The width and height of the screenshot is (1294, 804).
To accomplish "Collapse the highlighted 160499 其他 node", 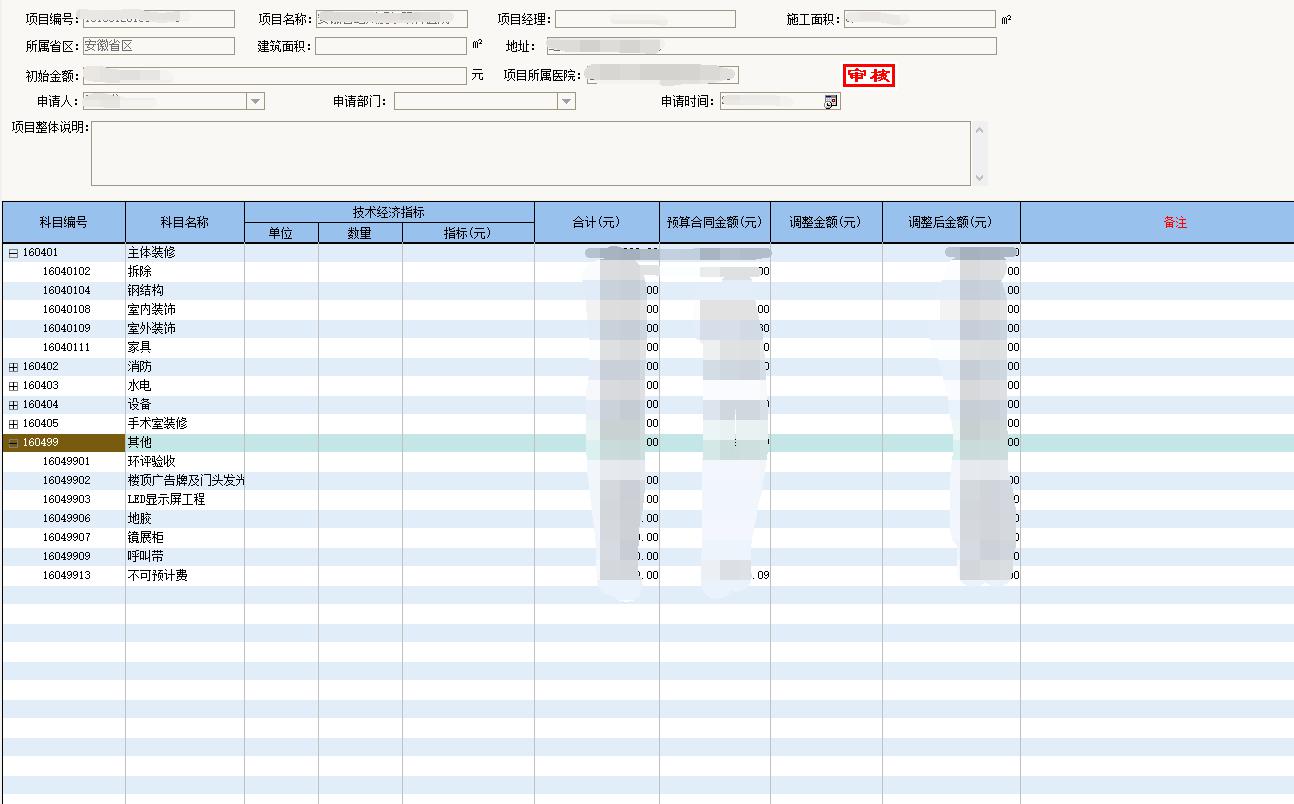I will click(13, 443).
